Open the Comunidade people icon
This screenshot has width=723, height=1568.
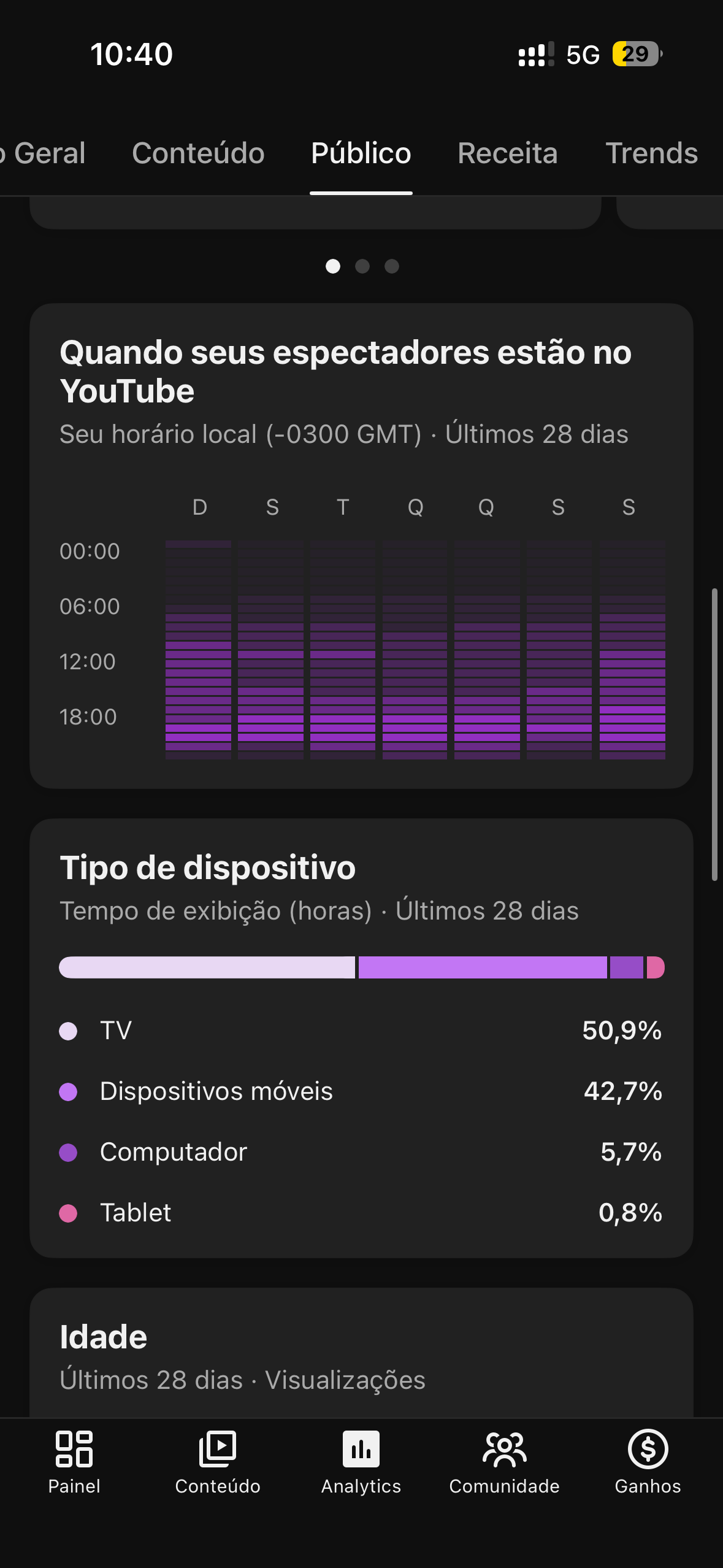click(504, 1449)
